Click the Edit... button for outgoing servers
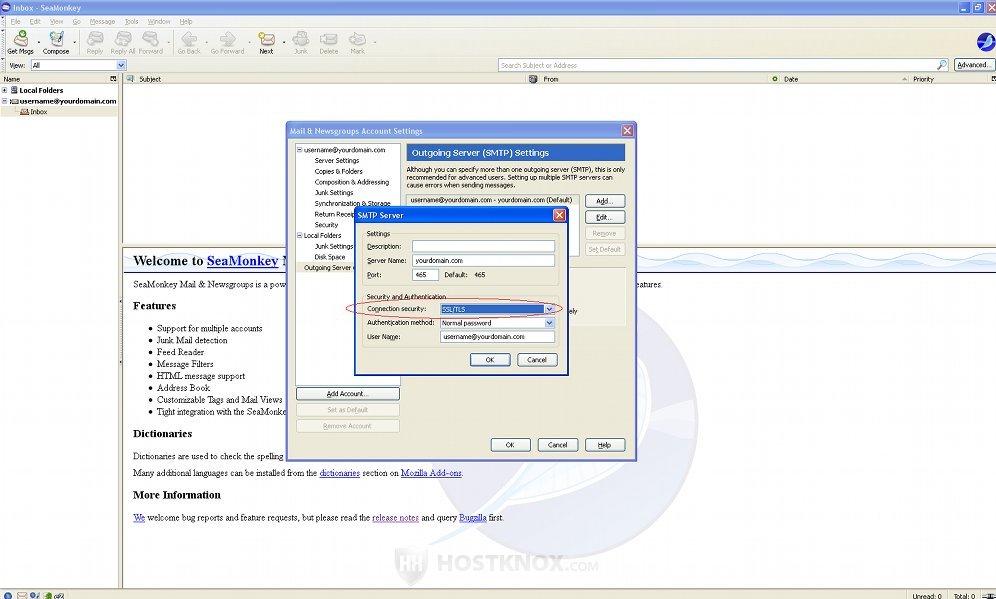This screenshot has height=599, width=996. tap(605, 217)
